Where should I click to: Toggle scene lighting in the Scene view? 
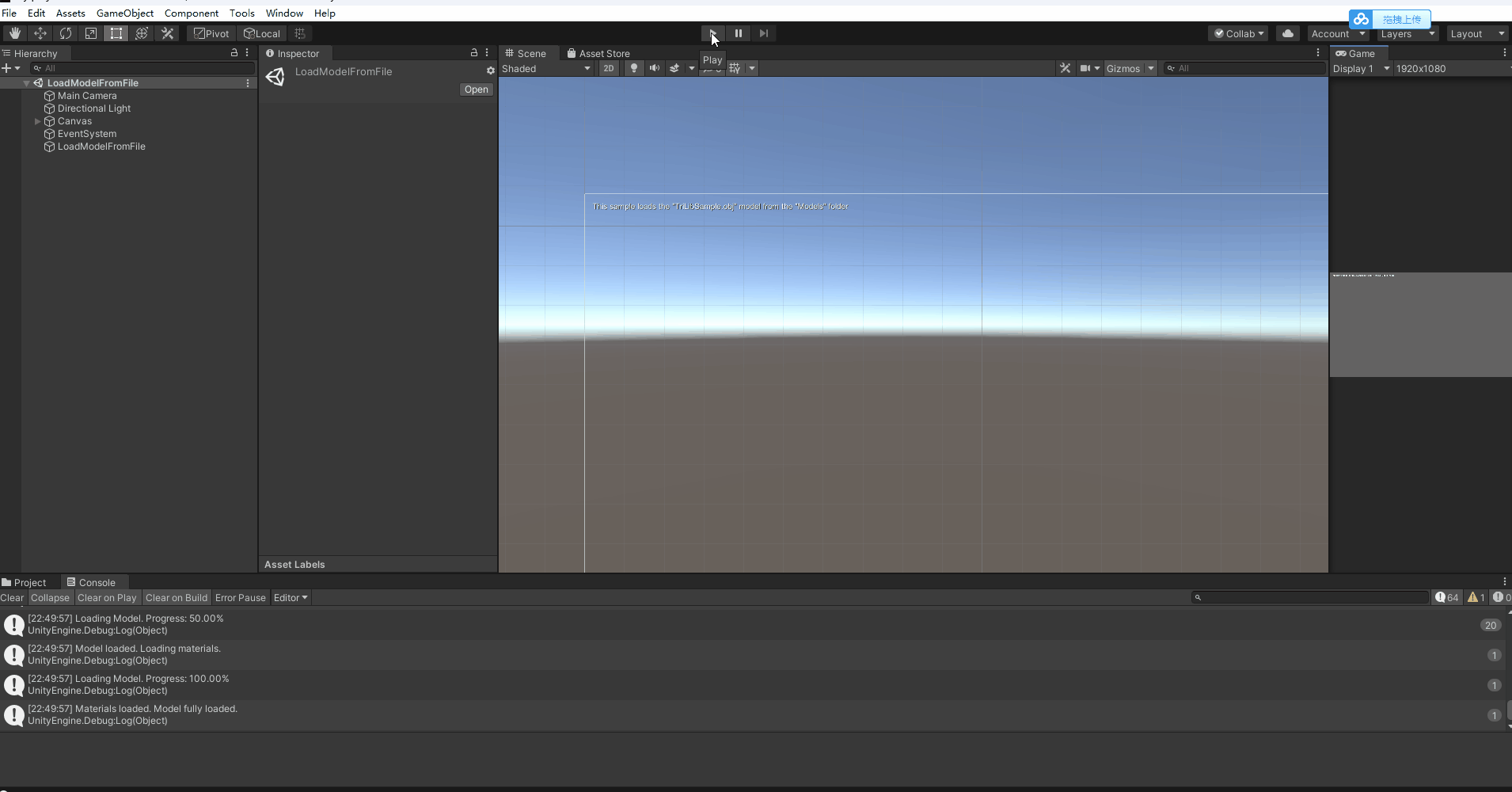point(633,68)
